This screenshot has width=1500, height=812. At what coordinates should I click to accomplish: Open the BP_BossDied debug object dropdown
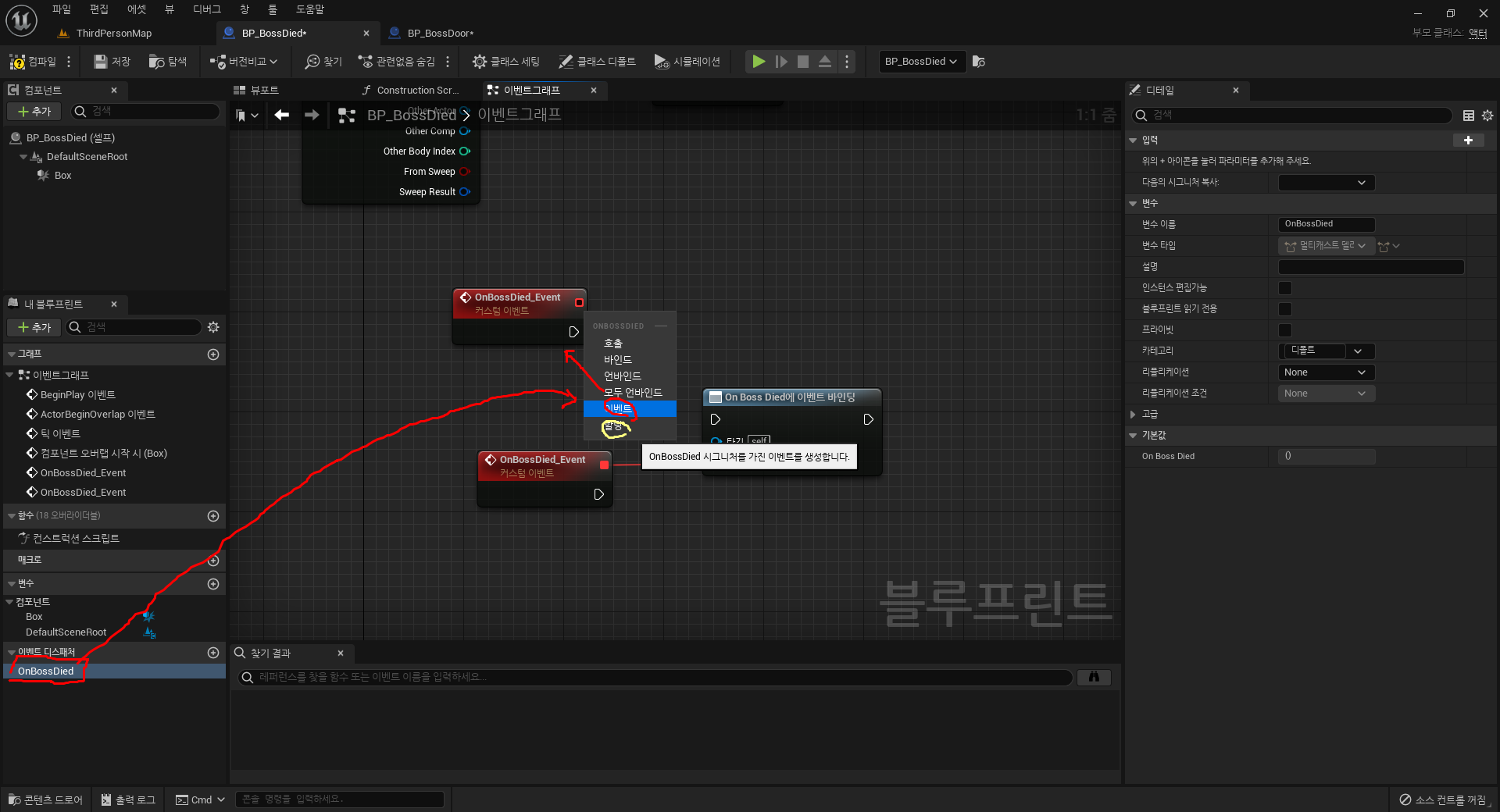pyautogui.click(x=922, y=62)
